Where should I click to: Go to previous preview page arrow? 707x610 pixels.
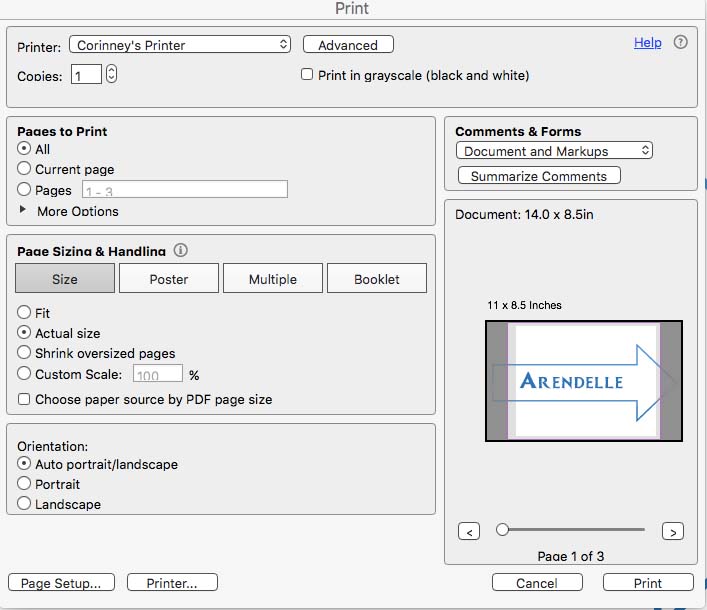[469, 531]
